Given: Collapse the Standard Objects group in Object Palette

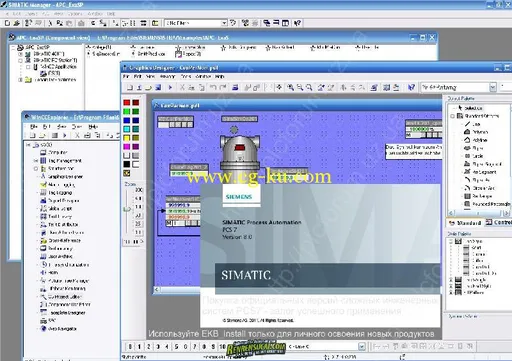Looking at the screenshot, I should click(x=452, y=116).
